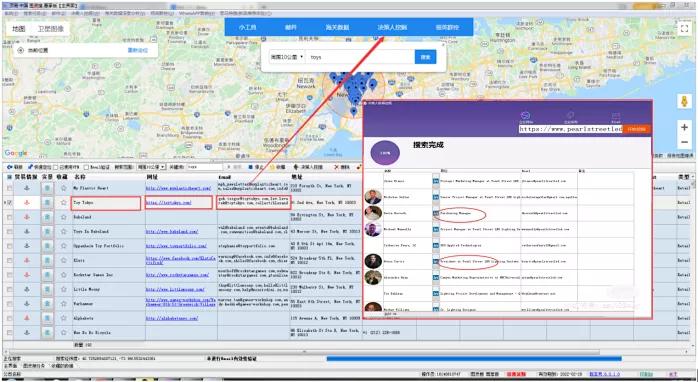Star My Plastic Heart as favorite
Image resolution: width=698 pixels, height=382 pixels.
point(63,188)
